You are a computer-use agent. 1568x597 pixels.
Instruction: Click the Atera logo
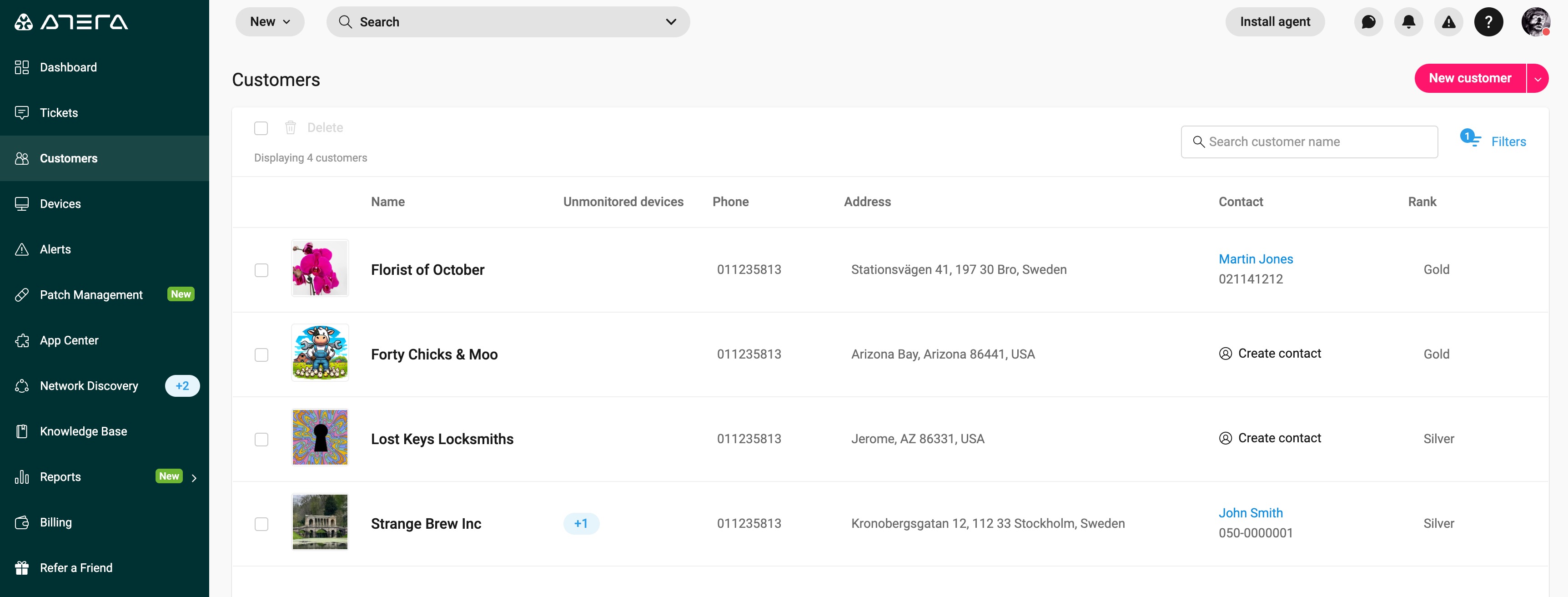(71, 22)
